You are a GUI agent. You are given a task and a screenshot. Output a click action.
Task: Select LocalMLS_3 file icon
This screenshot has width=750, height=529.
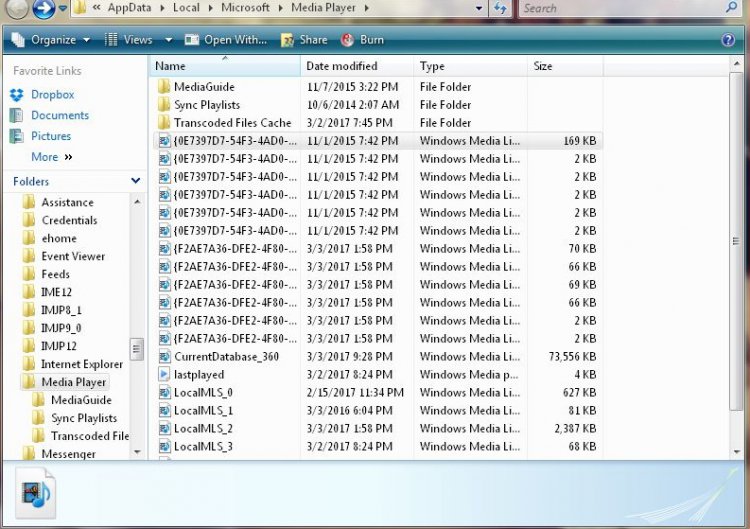click(164, 446)
